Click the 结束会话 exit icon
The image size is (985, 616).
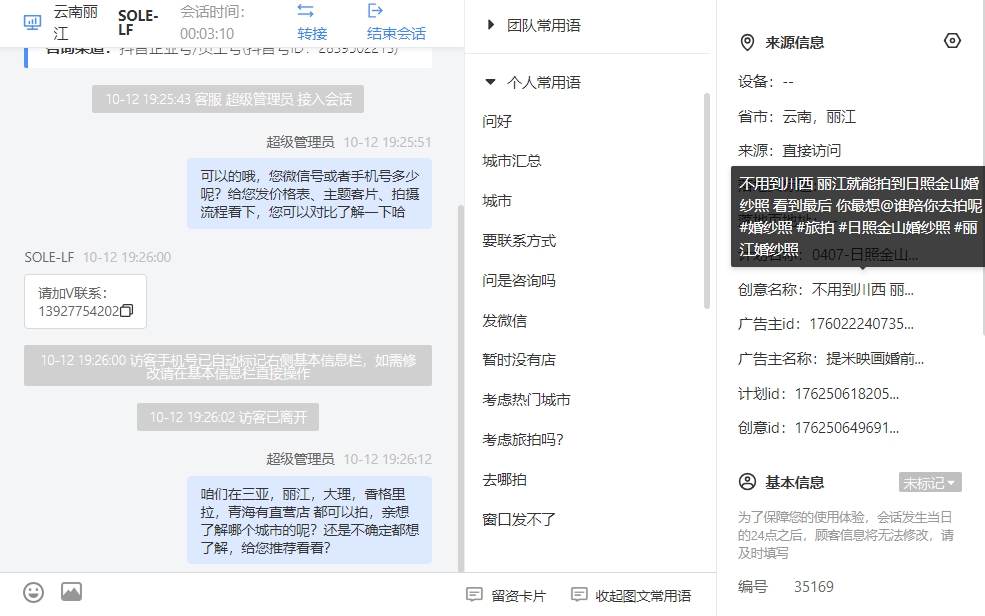point(375,11)
